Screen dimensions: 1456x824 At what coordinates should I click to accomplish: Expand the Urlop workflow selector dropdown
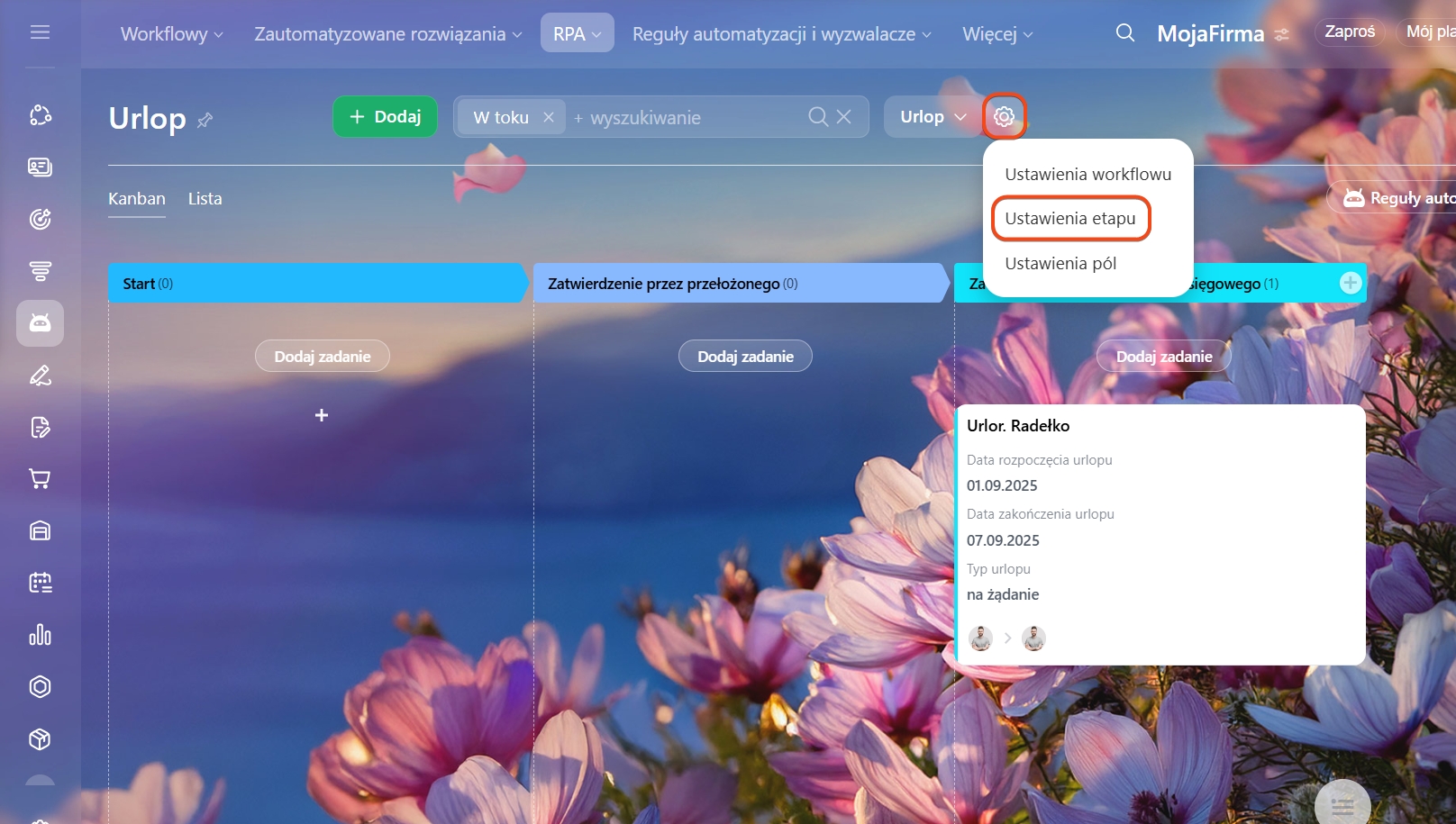coord(933,117)
